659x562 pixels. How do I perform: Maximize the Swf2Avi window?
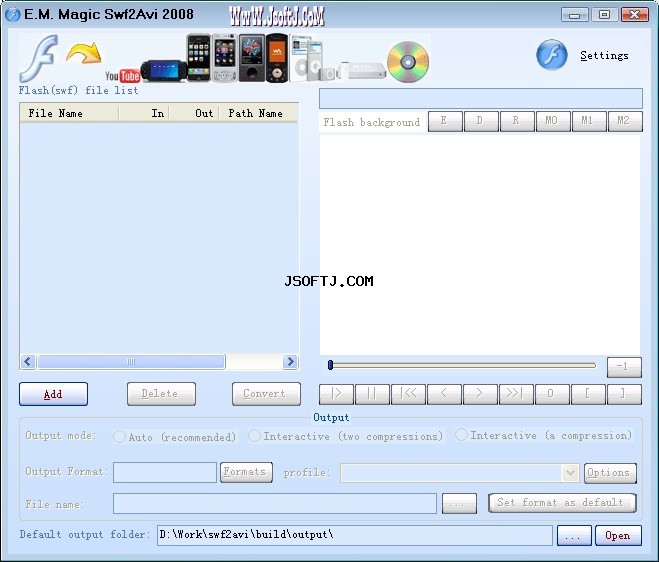tap(604, 15)
